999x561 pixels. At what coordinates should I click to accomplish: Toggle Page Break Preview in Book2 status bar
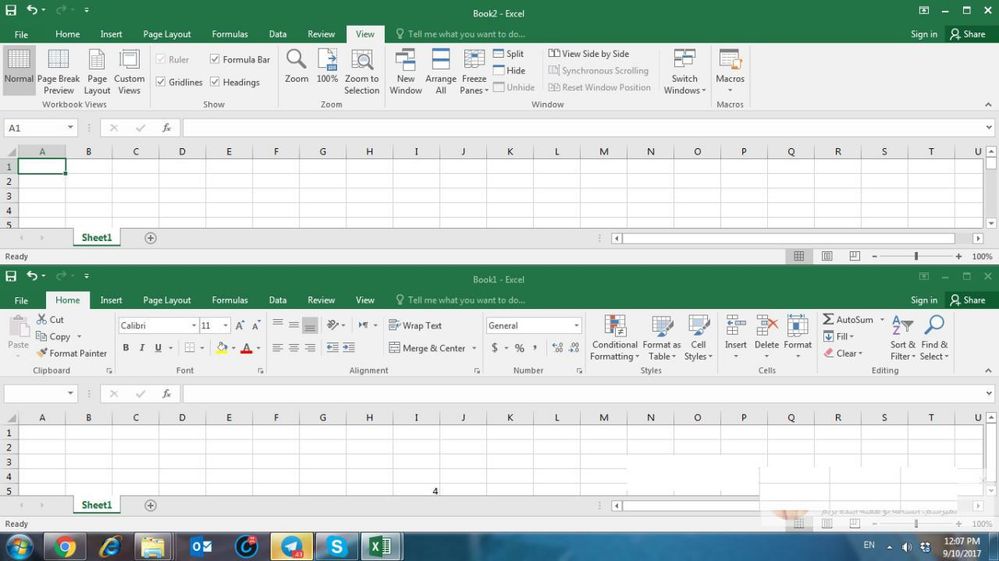(x=854, y=256)
